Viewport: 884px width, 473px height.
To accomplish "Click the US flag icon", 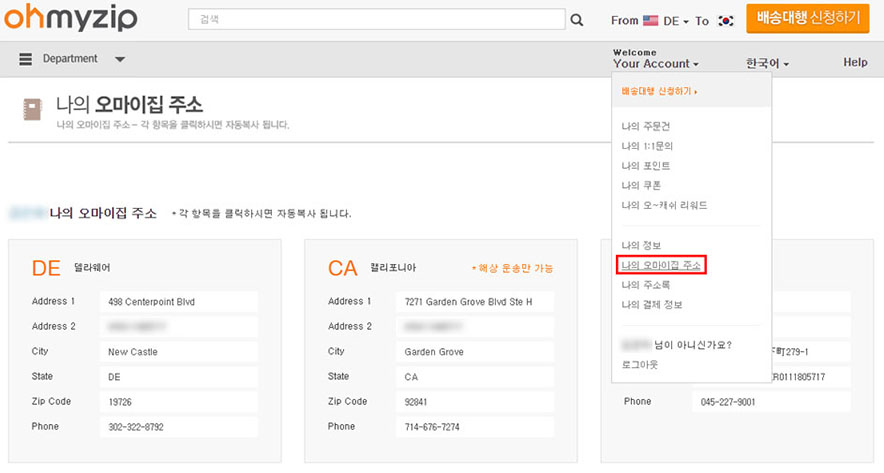I will [651, 20].
